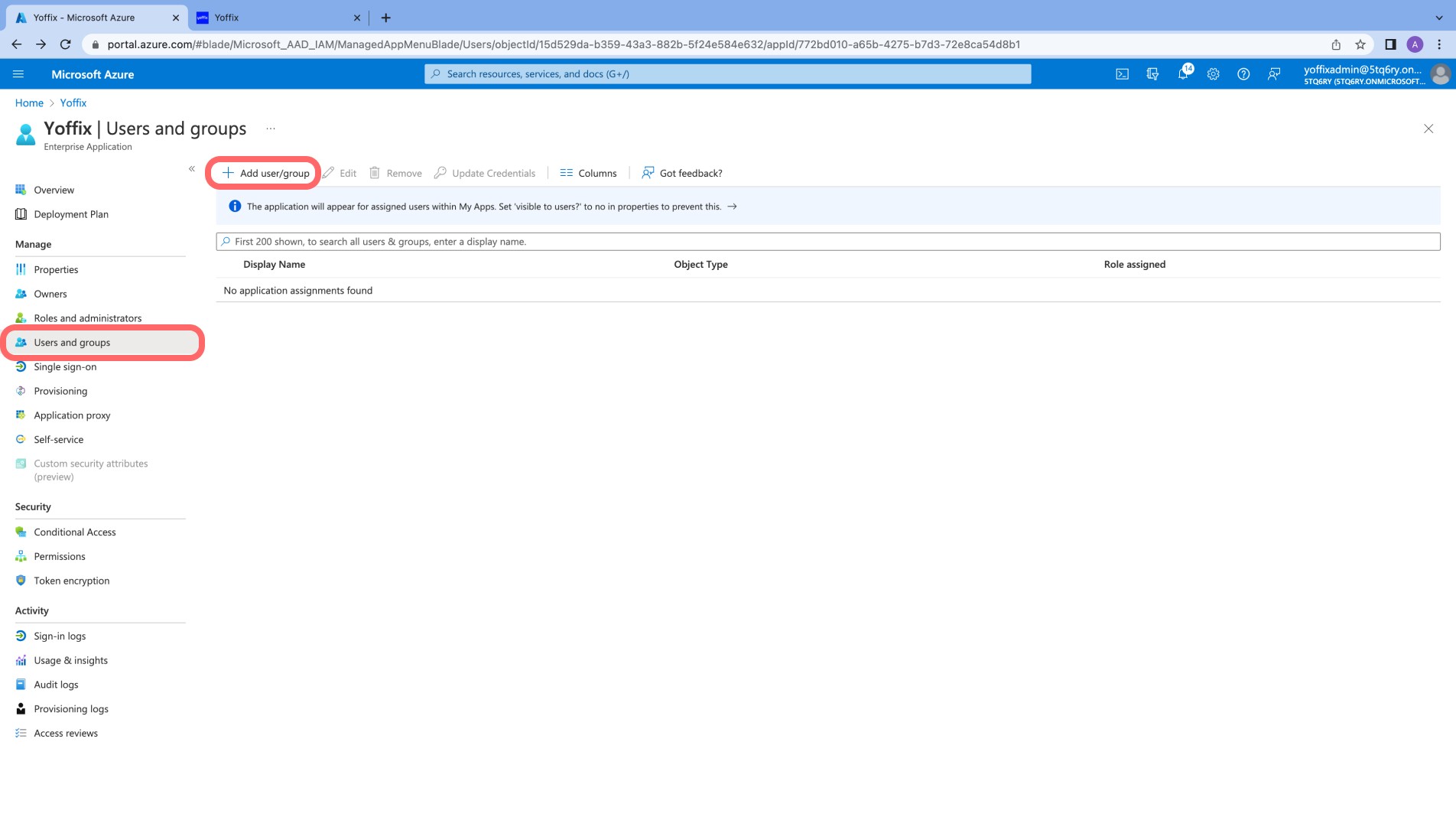Click the Microsoft Azure logo text
This screenshot has height=817, width=1456.
click(x=93, y=74)
